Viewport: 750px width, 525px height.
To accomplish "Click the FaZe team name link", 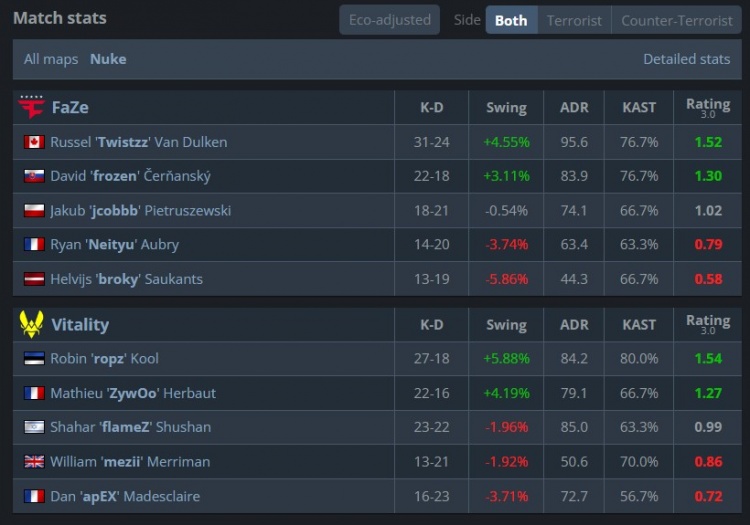I will tap(70, 107).
